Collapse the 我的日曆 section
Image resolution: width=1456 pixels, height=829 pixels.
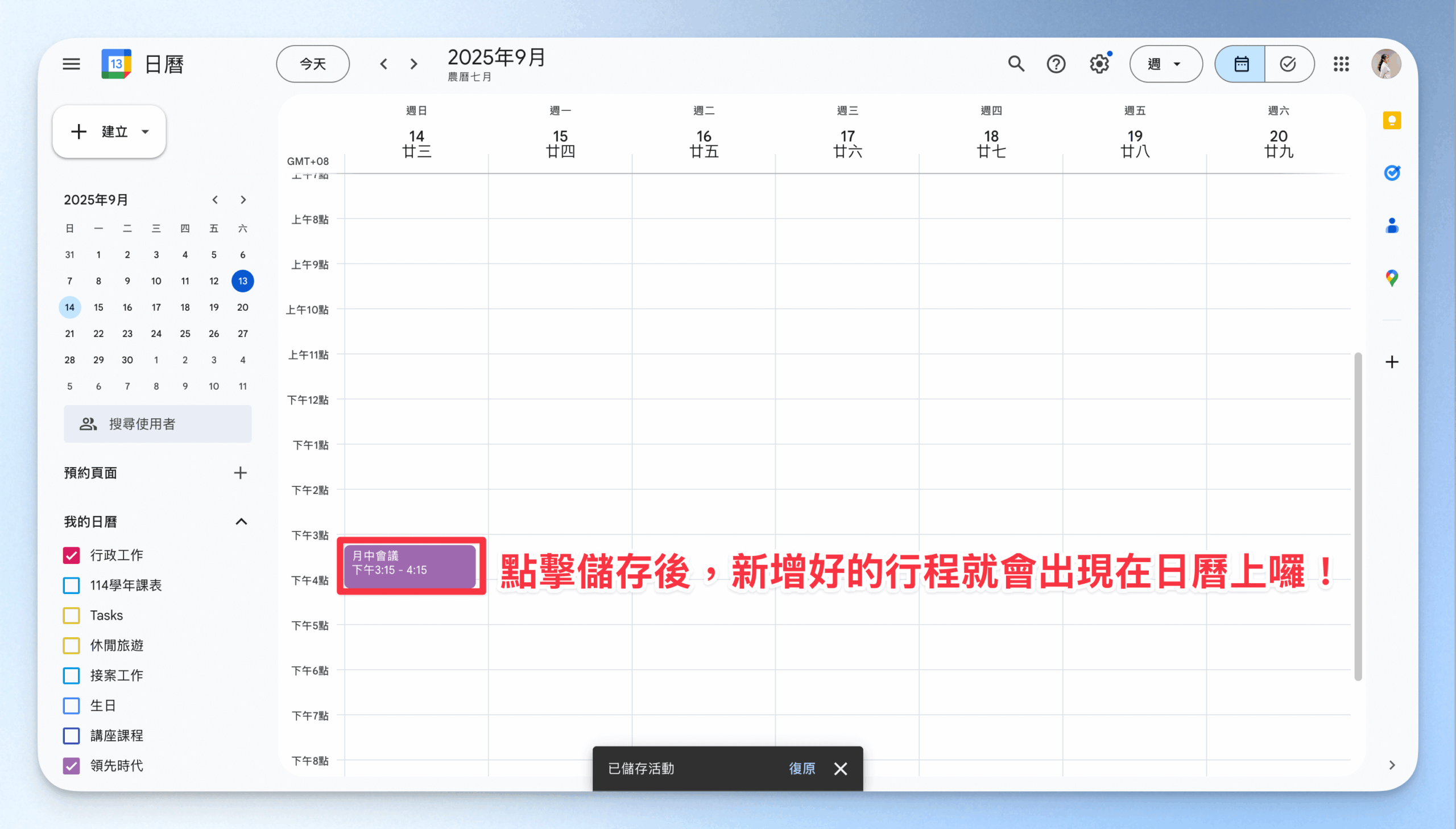[241, 522]
